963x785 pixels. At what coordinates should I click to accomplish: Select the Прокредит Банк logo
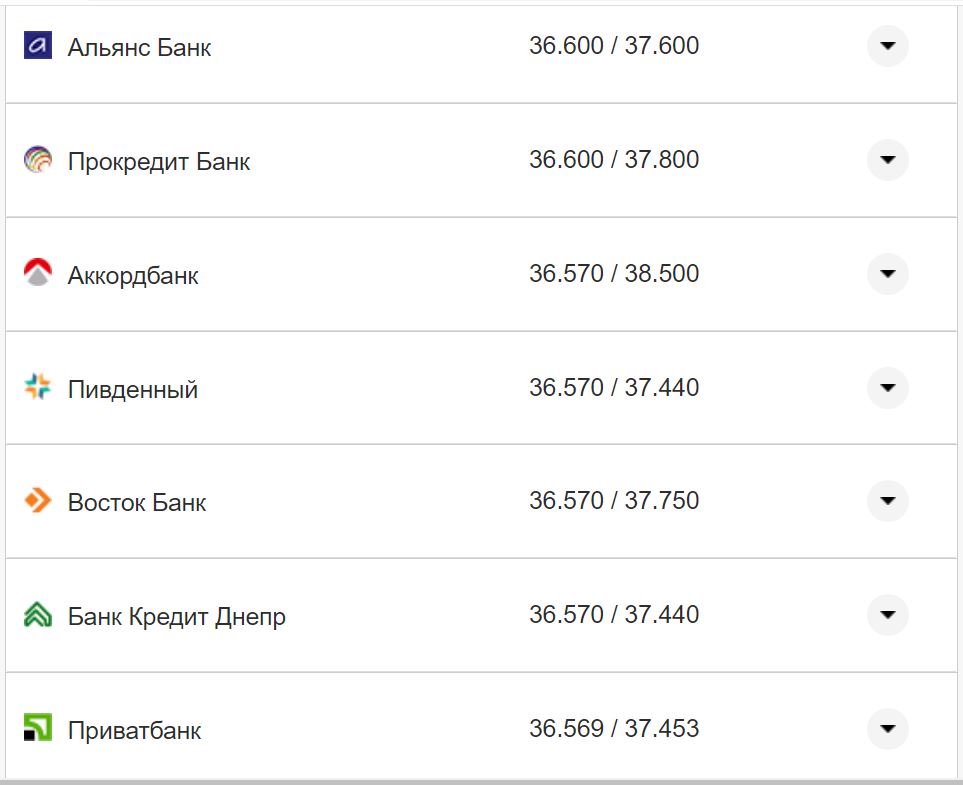click(38, 160)
